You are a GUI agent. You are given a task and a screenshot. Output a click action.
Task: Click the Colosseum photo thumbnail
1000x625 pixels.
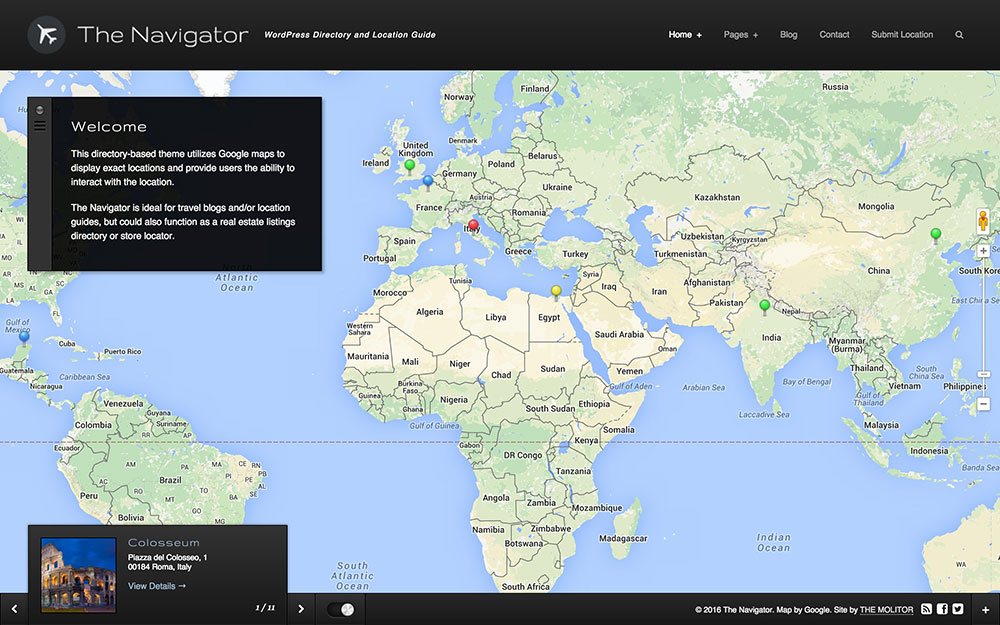(78, 575)
